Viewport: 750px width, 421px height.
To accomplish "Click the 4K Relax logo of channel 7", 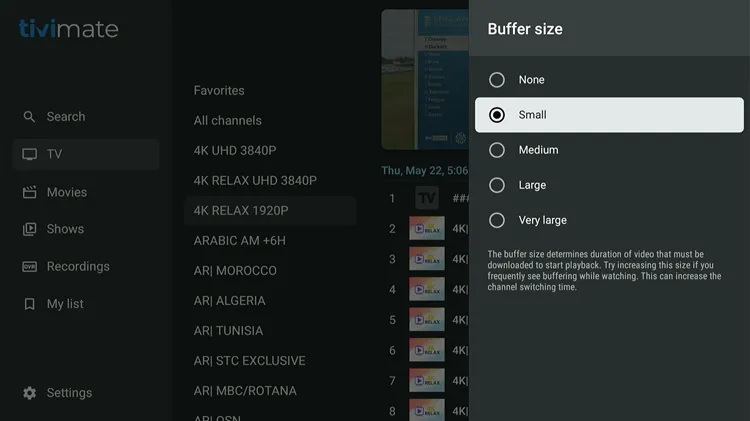I will 427,380.
